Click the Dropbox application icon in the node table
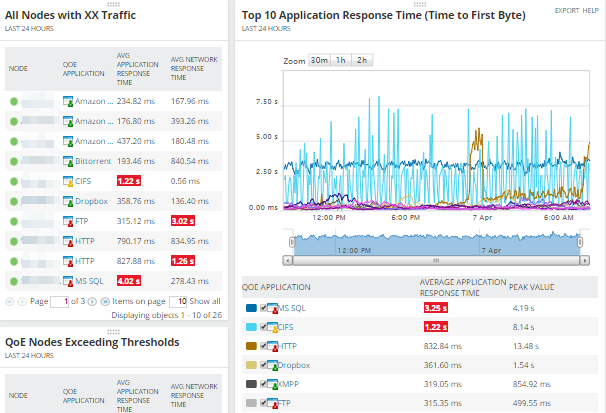Viewport: 606px width, 413px height. [68, 201]
